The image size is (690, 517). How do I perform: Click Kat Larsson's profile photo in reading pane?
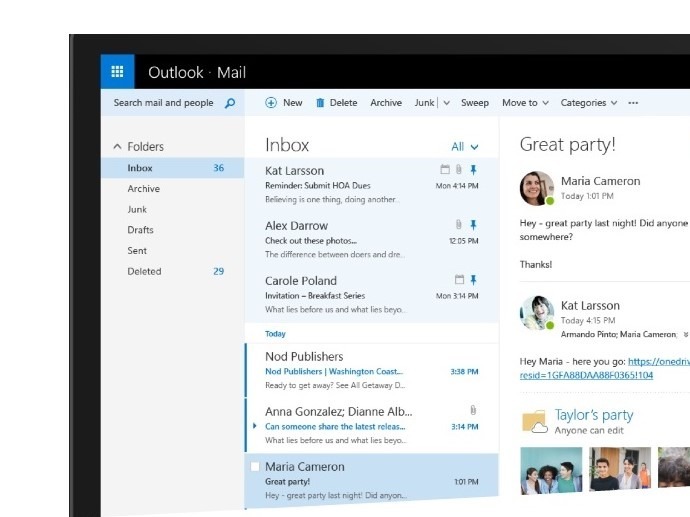pos(537,313)
